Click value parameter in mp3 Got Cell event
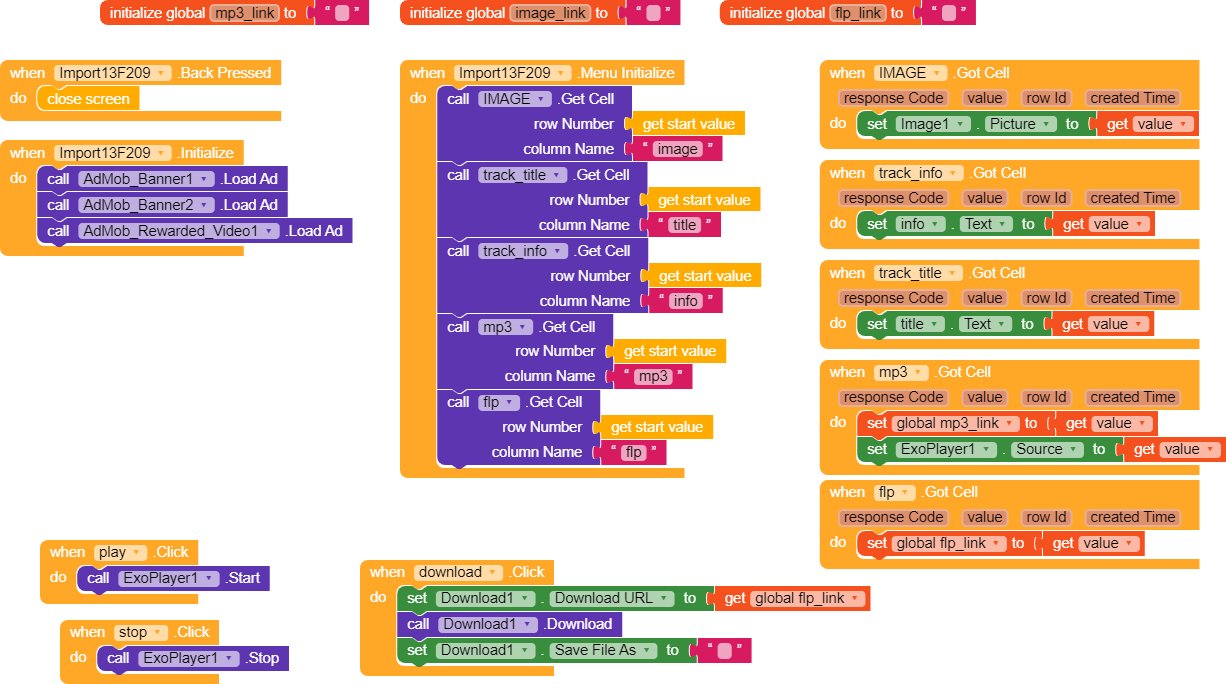 pos(985,397)
